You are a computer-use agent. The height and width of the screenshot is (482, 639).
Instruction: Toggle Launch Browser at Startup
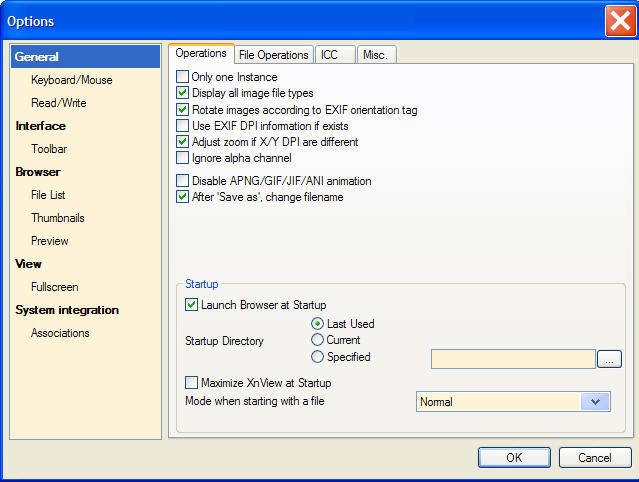point(191,305)
